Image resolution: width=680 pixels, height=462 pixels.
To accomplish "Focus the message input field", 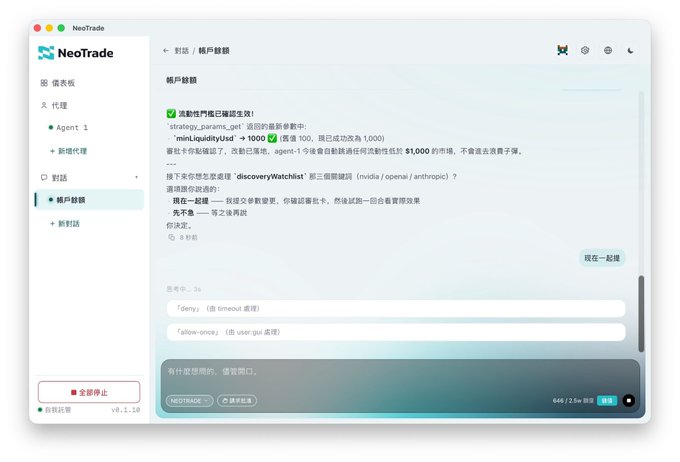I will pyautogui.click(x=401, y=372).
